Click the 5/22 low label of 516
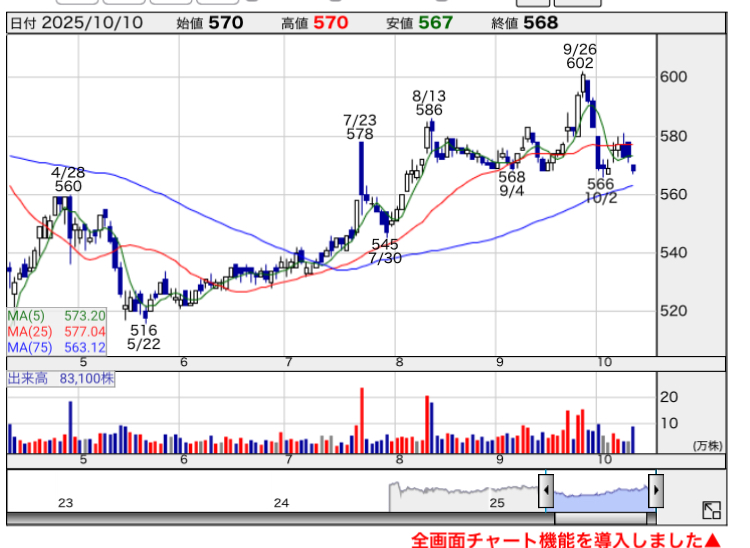 143,337
